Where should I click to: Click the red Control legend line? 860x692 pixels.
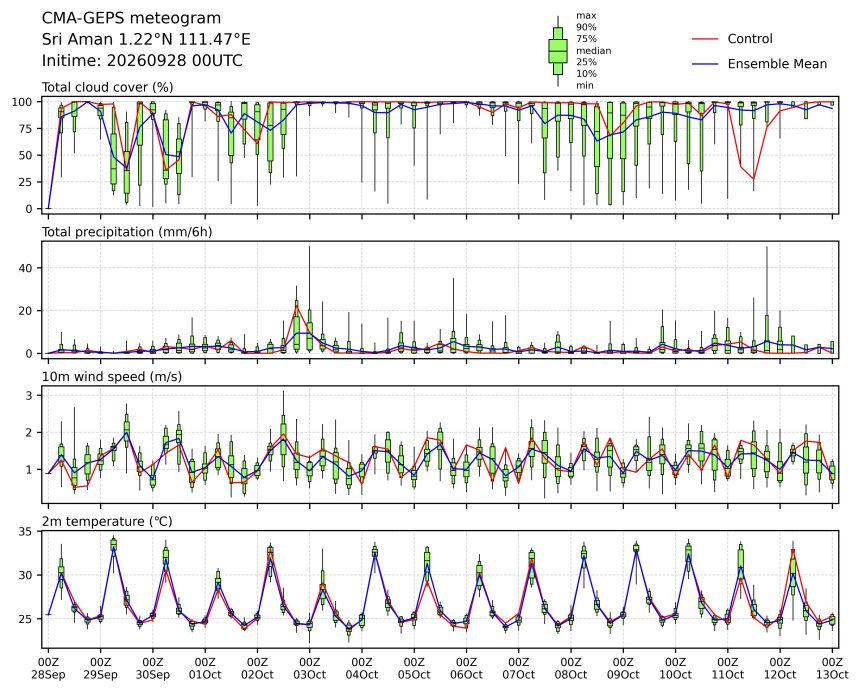[705, 39]
